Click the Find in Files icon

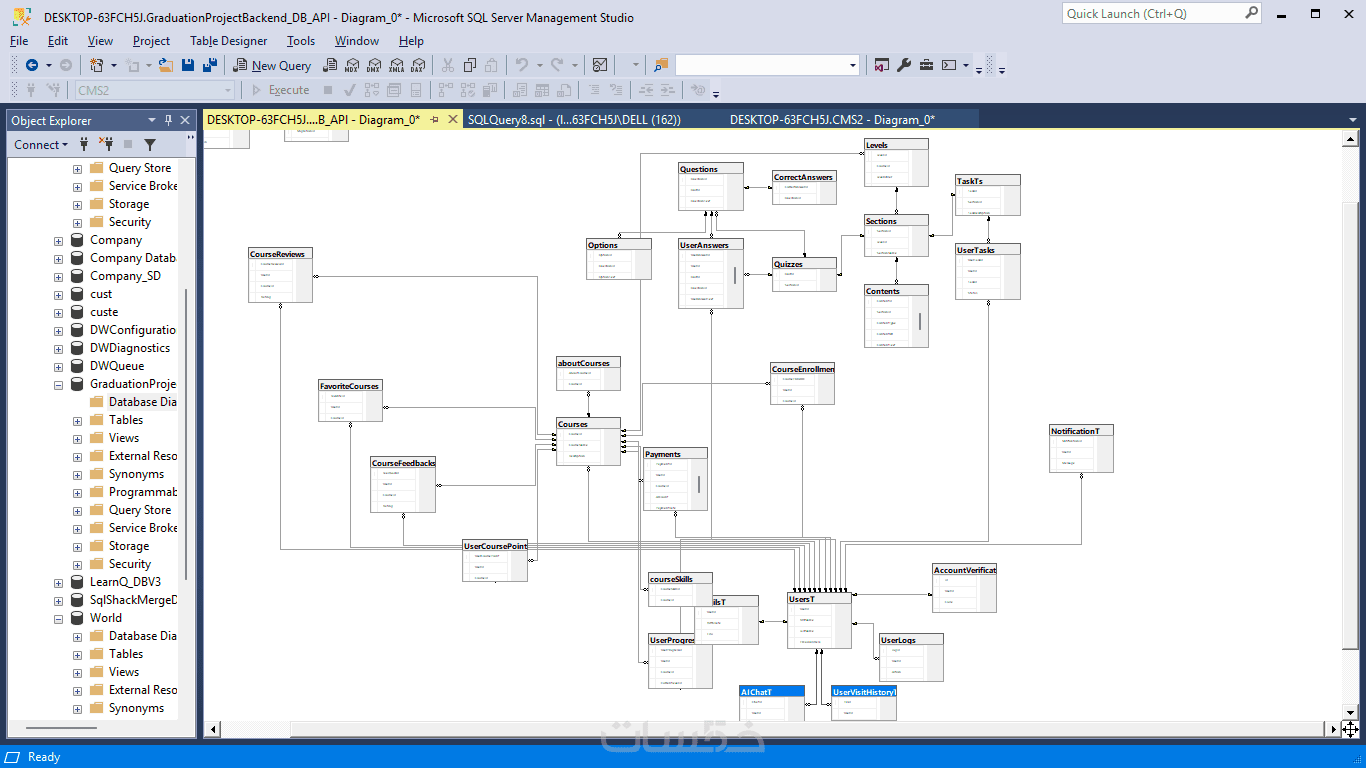(660, 65)
